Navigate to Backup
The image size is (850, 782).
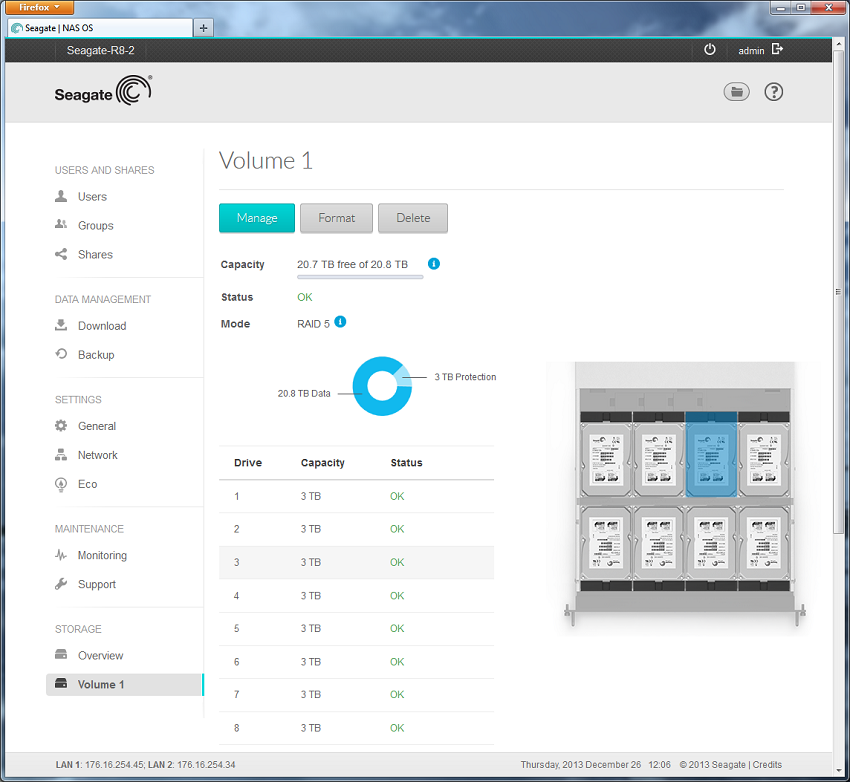click(96, 355)
